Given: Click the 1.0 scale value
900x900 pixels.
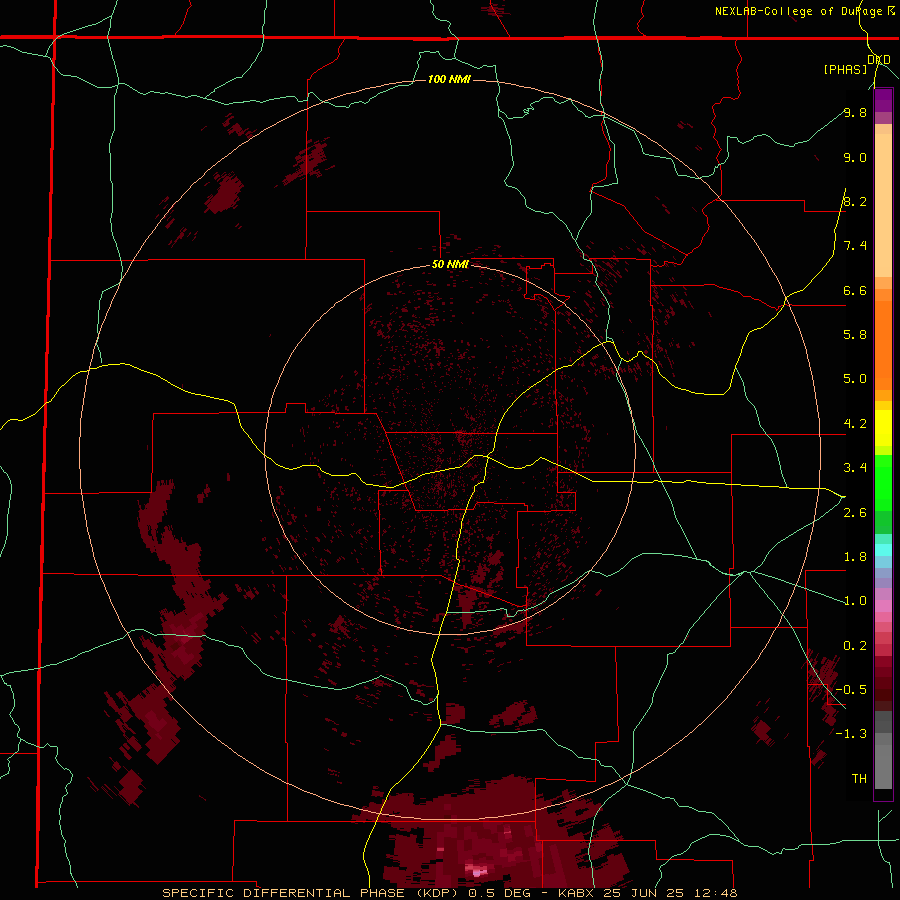Looking at the screenshot, I should pos(855,601).
